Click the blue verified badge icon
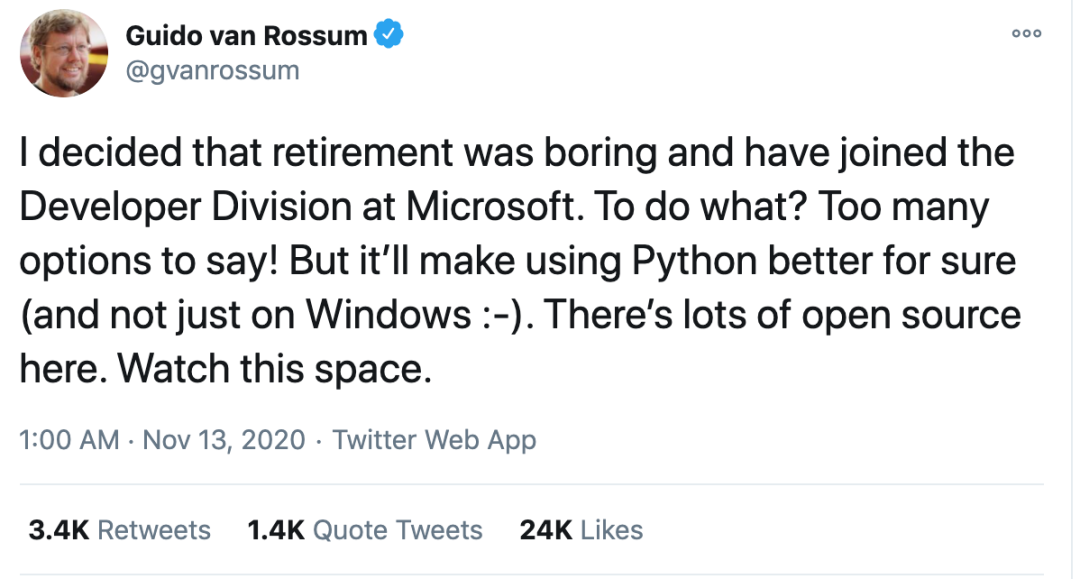Viewport: 1080px width, 579px height. coord(388,37)
